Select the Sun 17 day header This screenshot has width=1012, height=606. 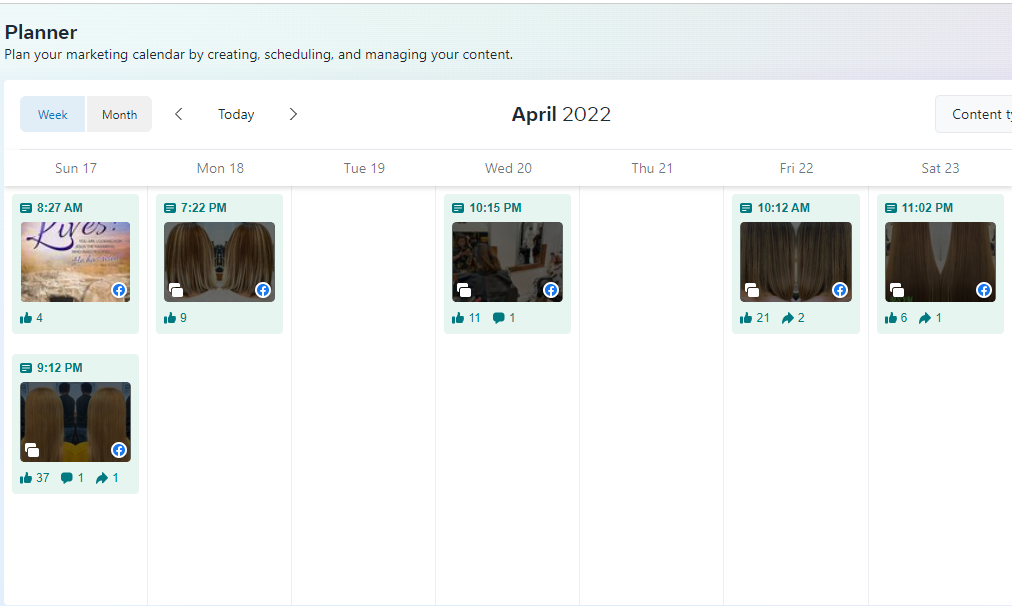pyautogui.click(x=76, y=168)
